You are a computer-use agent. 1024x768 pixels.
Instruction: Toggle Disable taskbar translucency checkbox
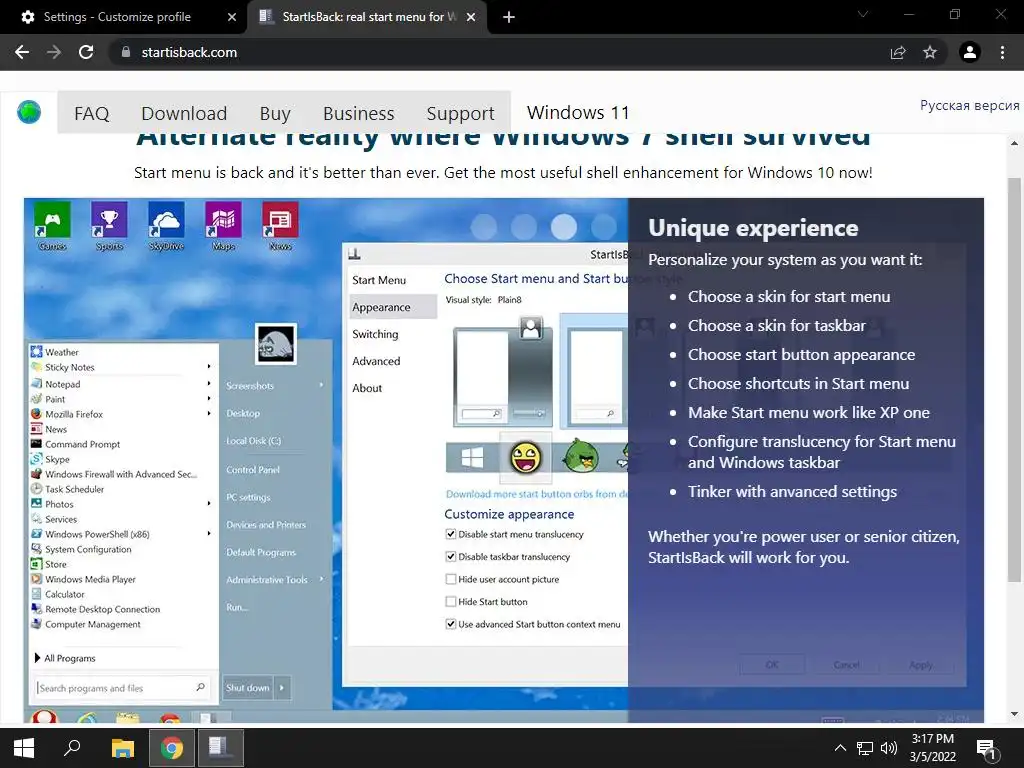[451, 556]
